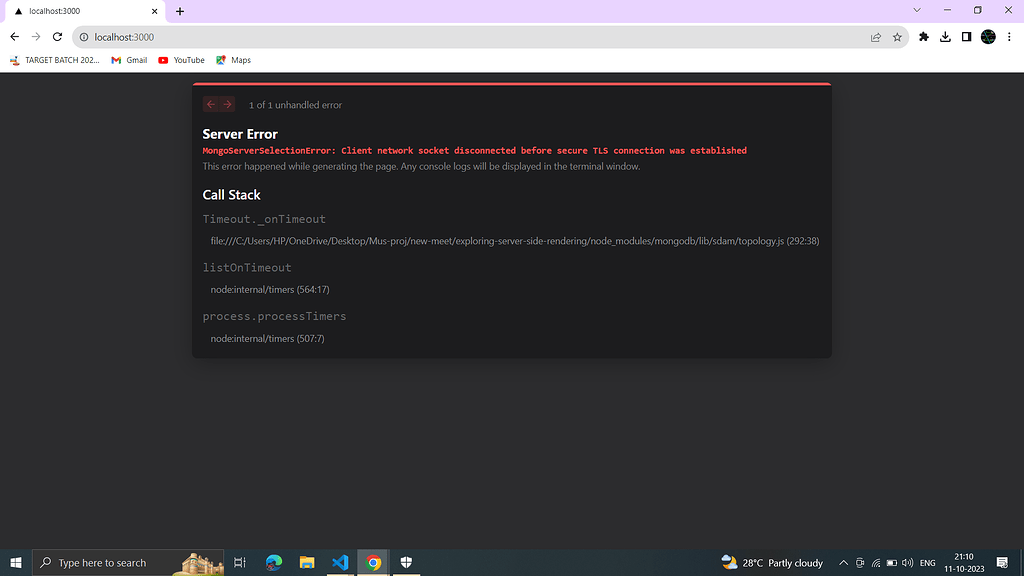Open Visual Studio Code from the taskbar
This screenshot has width=1024, height=576.
340,563
